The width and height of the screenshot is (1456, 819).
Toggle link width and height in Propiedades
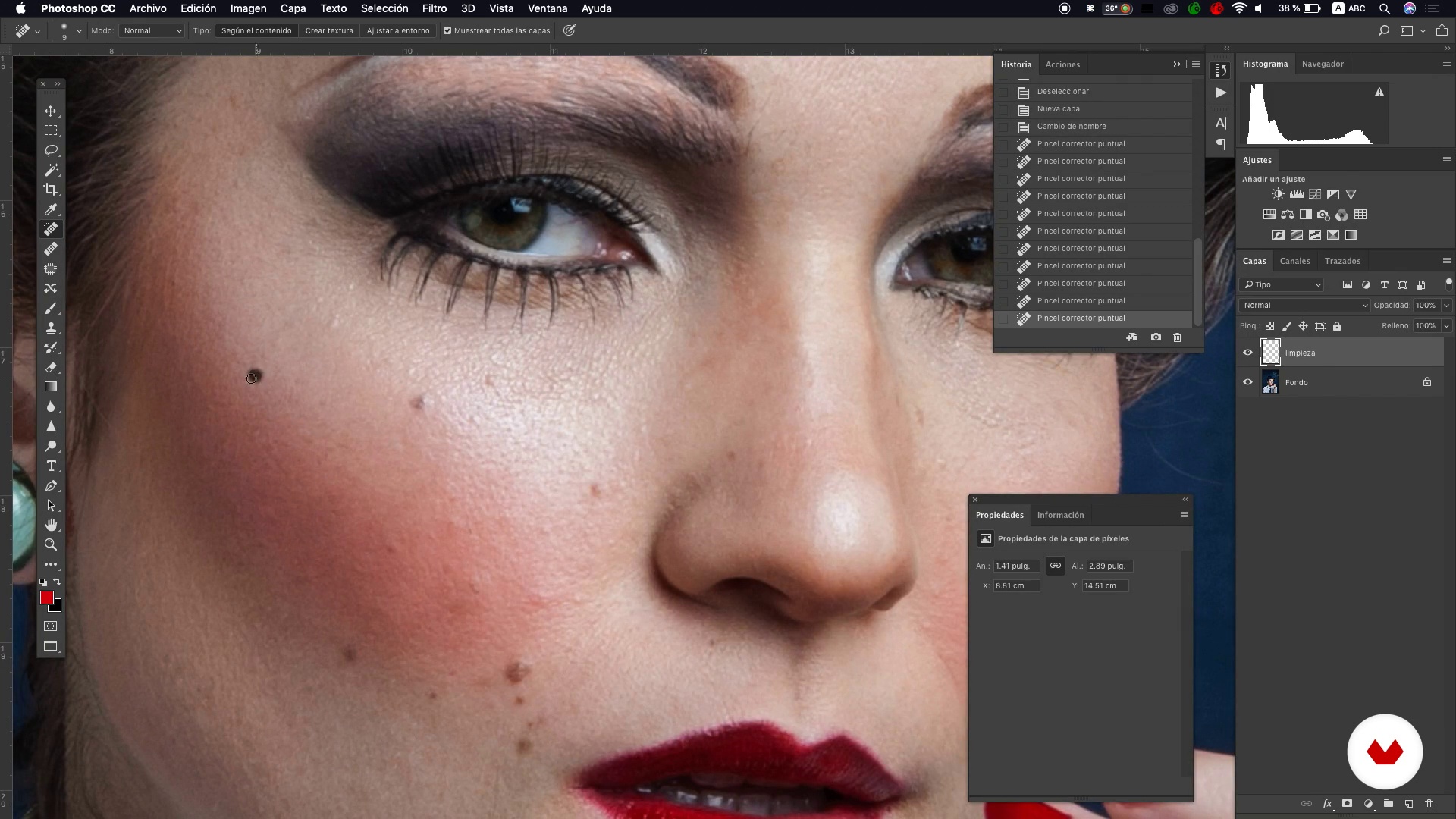1056,566
